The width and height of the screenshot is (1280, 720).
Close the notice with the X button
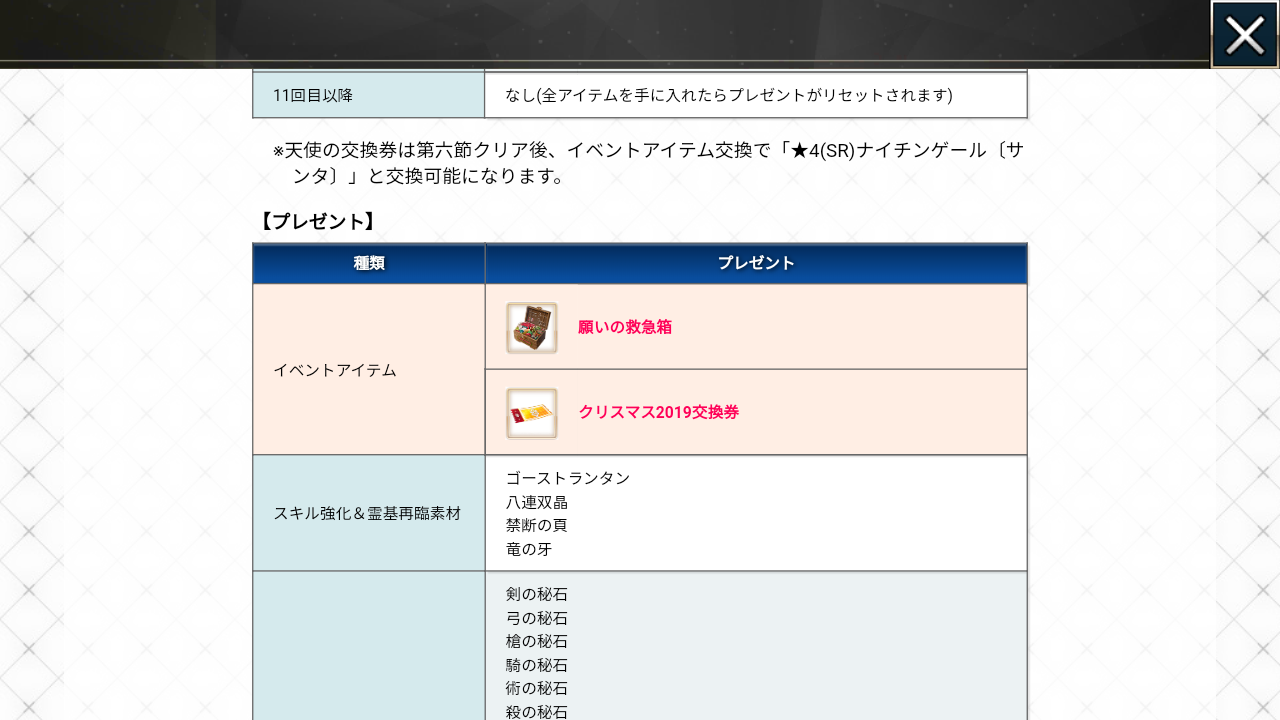click(x=1244, y=35)
